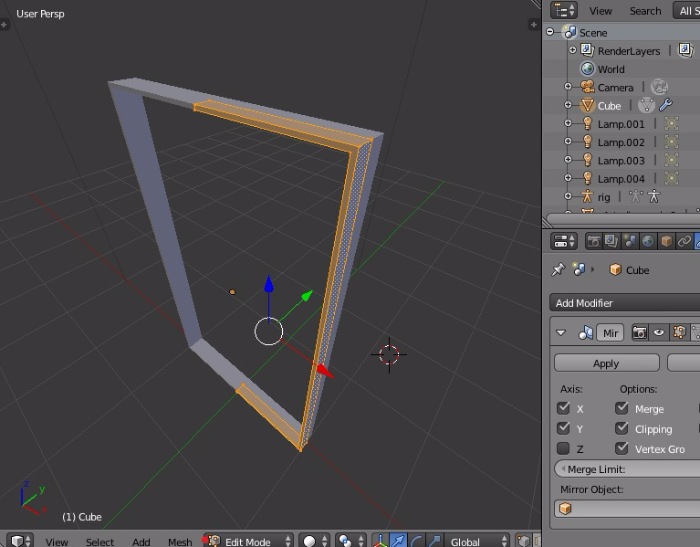Open the 3D view editor type selector
Screen dimensions: 700x547
pos(21,541)
